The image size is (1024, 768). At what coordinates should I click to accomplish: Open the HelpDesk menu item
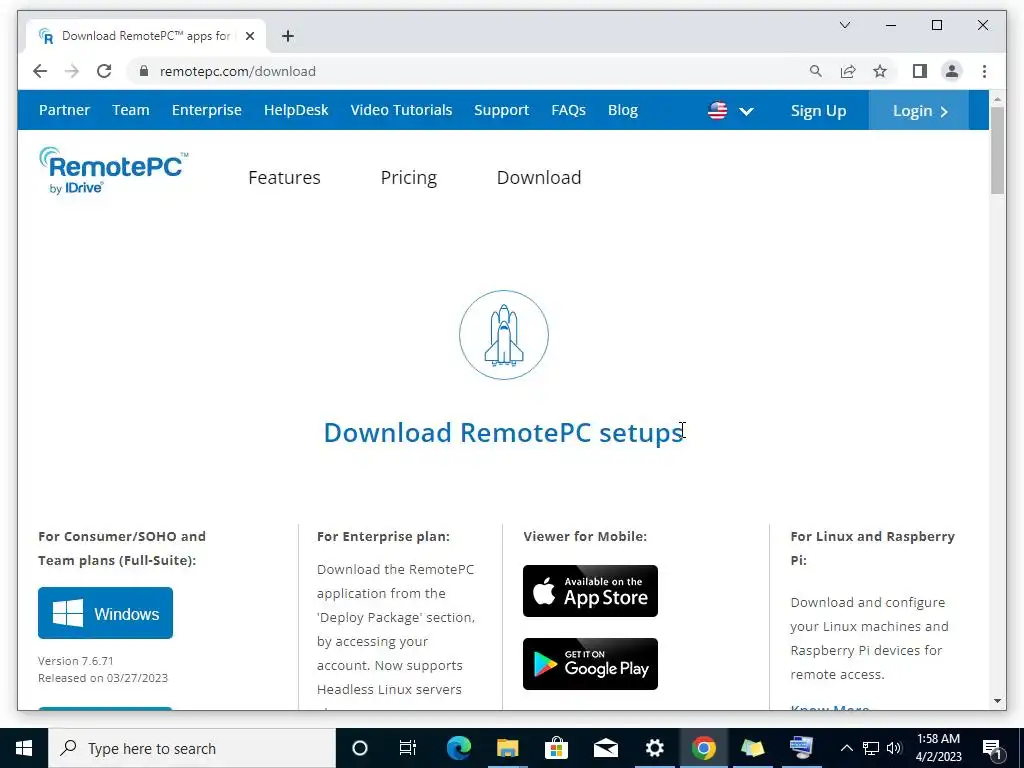point(296,110)
